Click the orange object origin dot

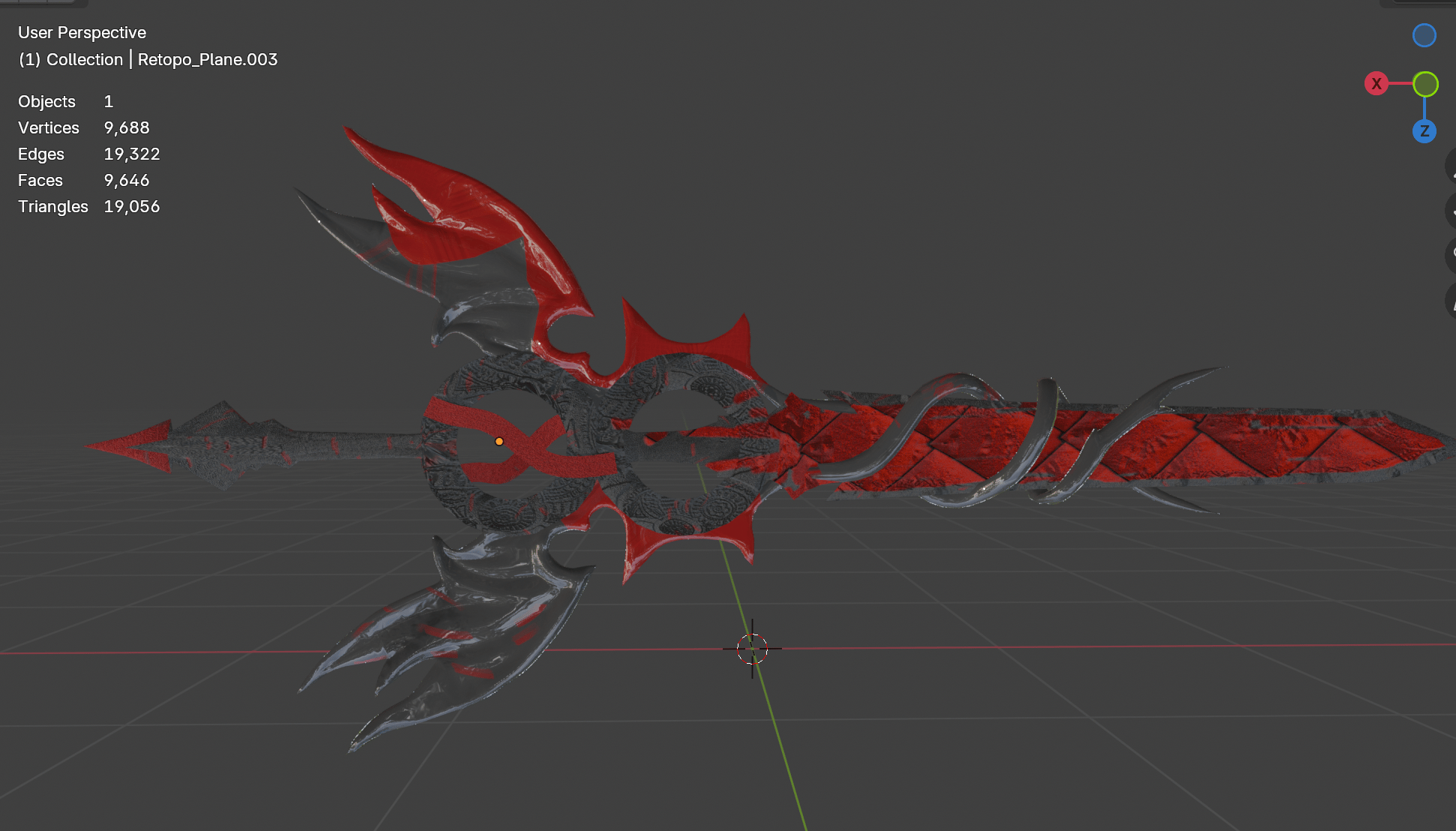tap(499, 442)
